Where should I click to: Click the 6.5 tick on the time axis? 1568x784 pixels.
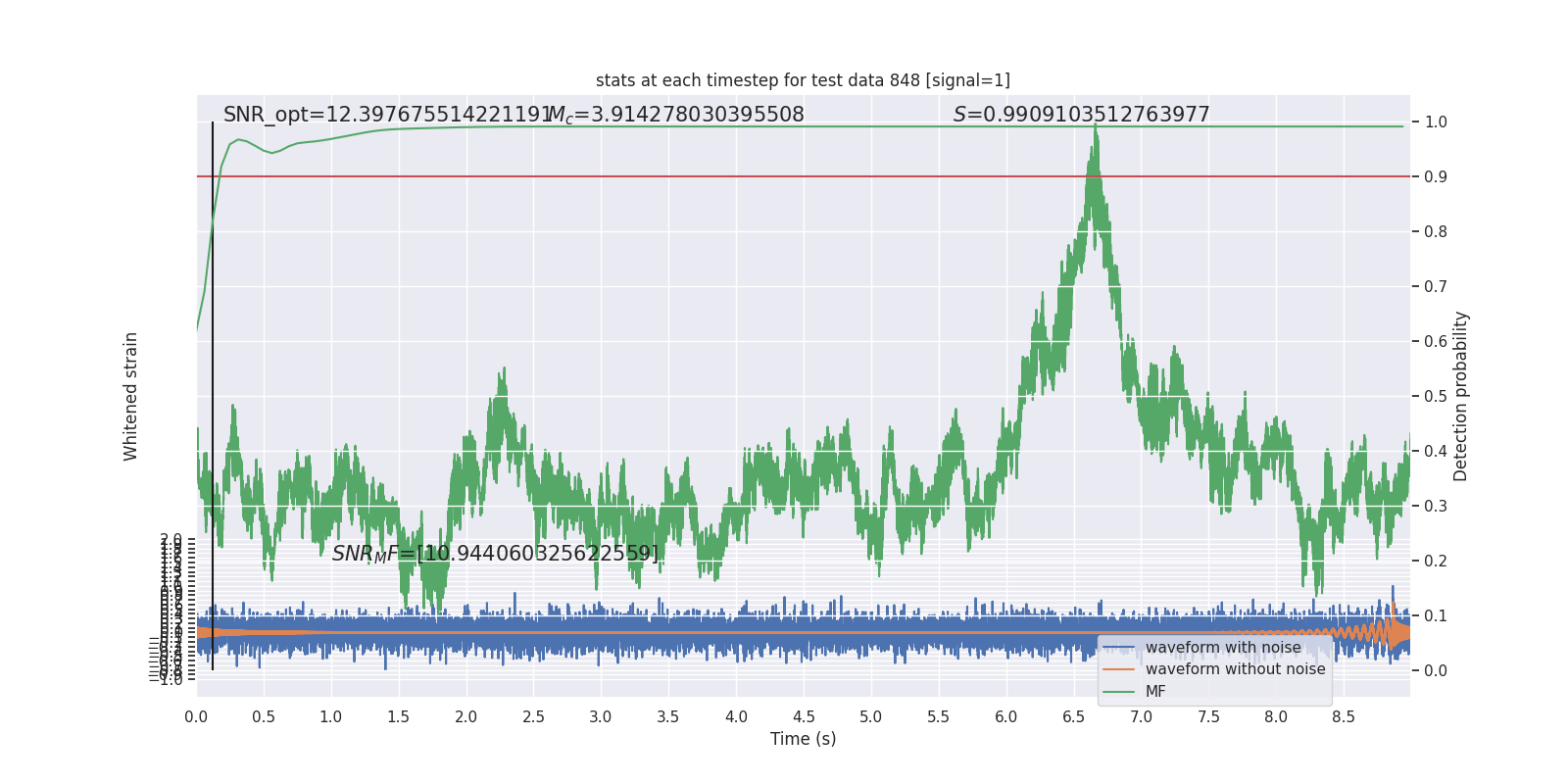1074,717
